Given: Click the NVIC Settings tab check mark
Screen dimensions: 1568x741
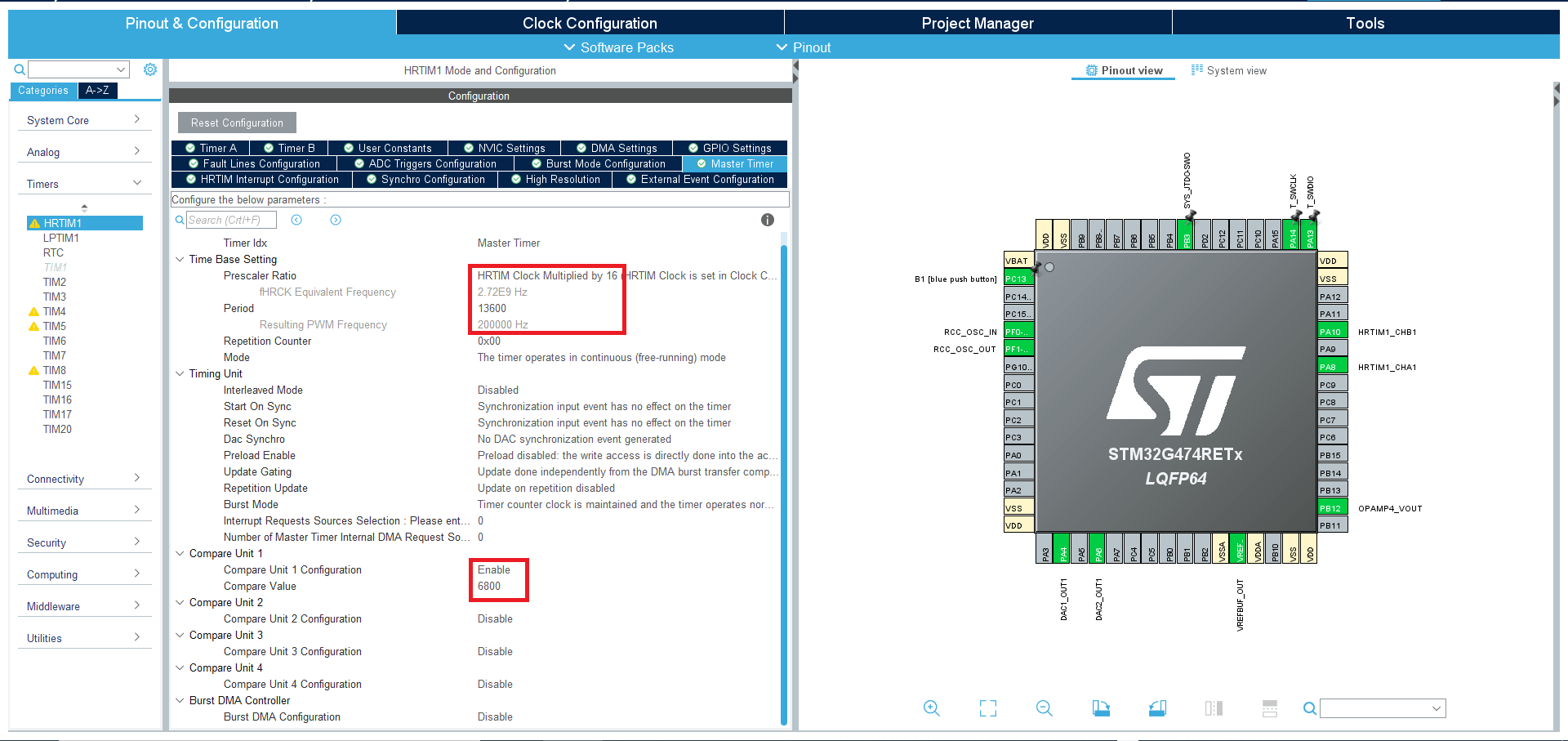Looking at the screenshot, I should (469, 148).
